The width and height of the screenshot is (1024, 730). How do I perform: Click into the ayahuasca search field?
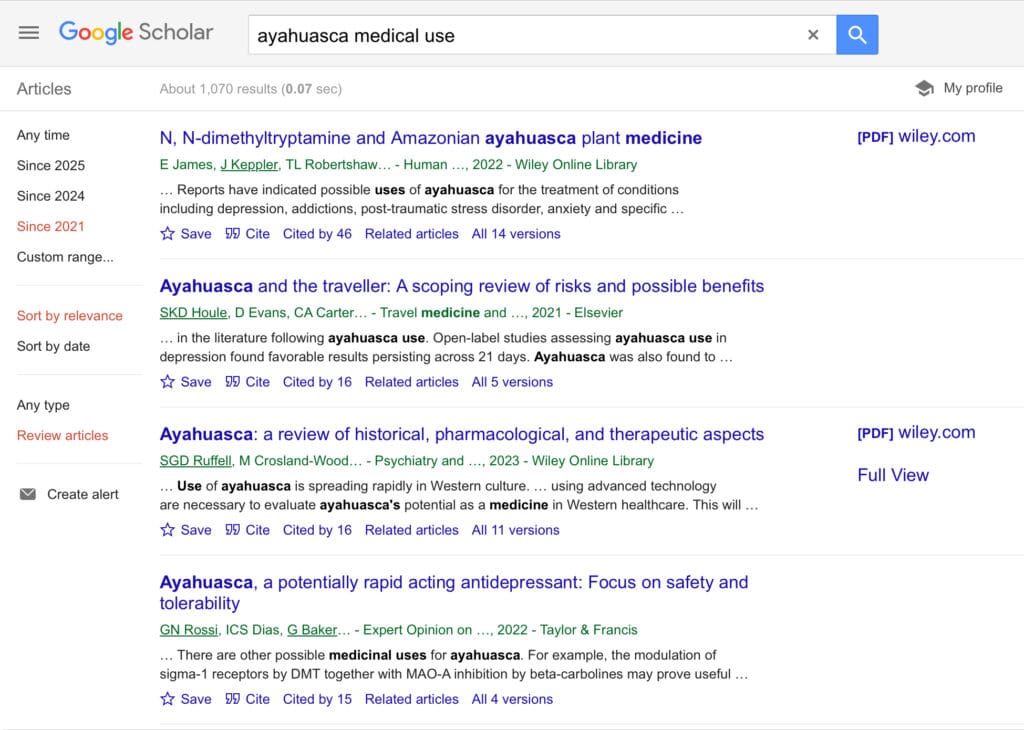(526, 35)
